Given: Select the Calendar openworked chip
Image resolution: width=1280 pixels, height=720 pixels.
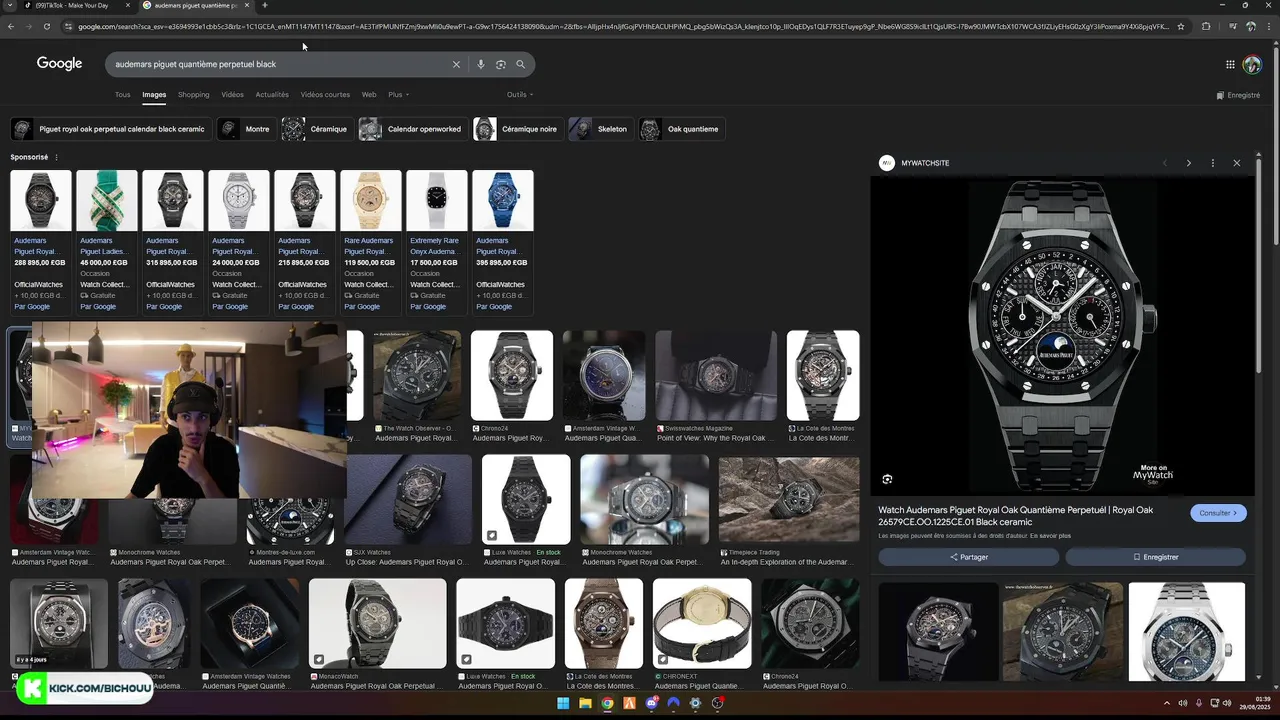Looking at the screenshot, I should click(x=412, y=129).
